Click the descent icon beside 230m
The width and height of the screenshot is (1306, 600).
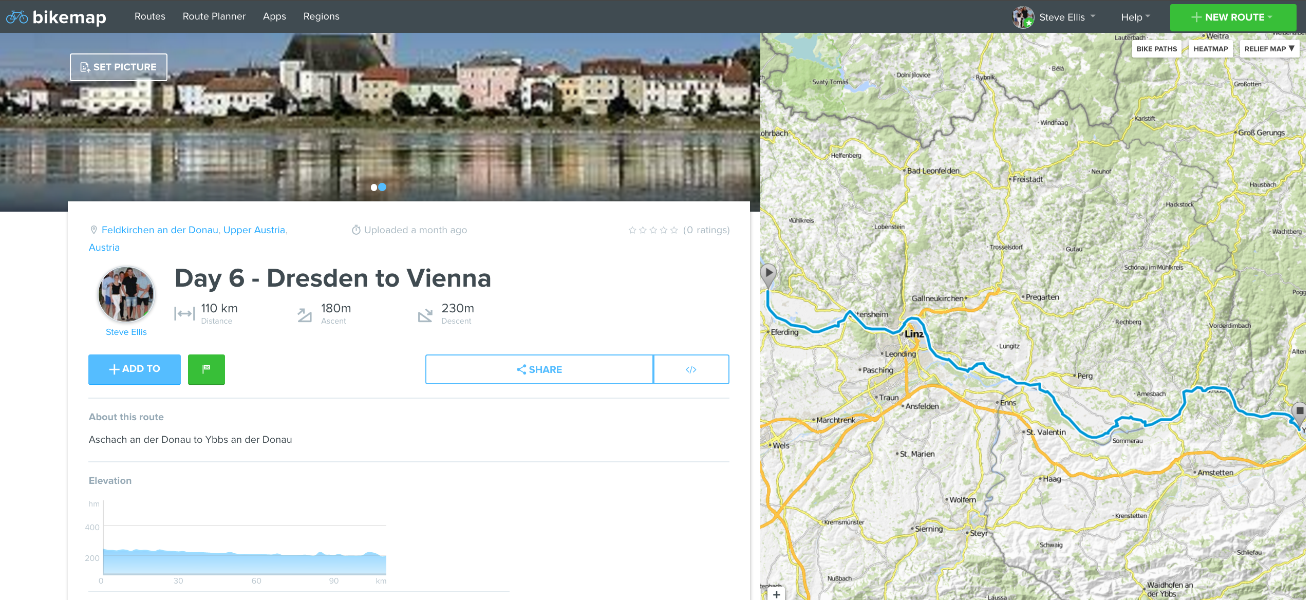(425, 315)
